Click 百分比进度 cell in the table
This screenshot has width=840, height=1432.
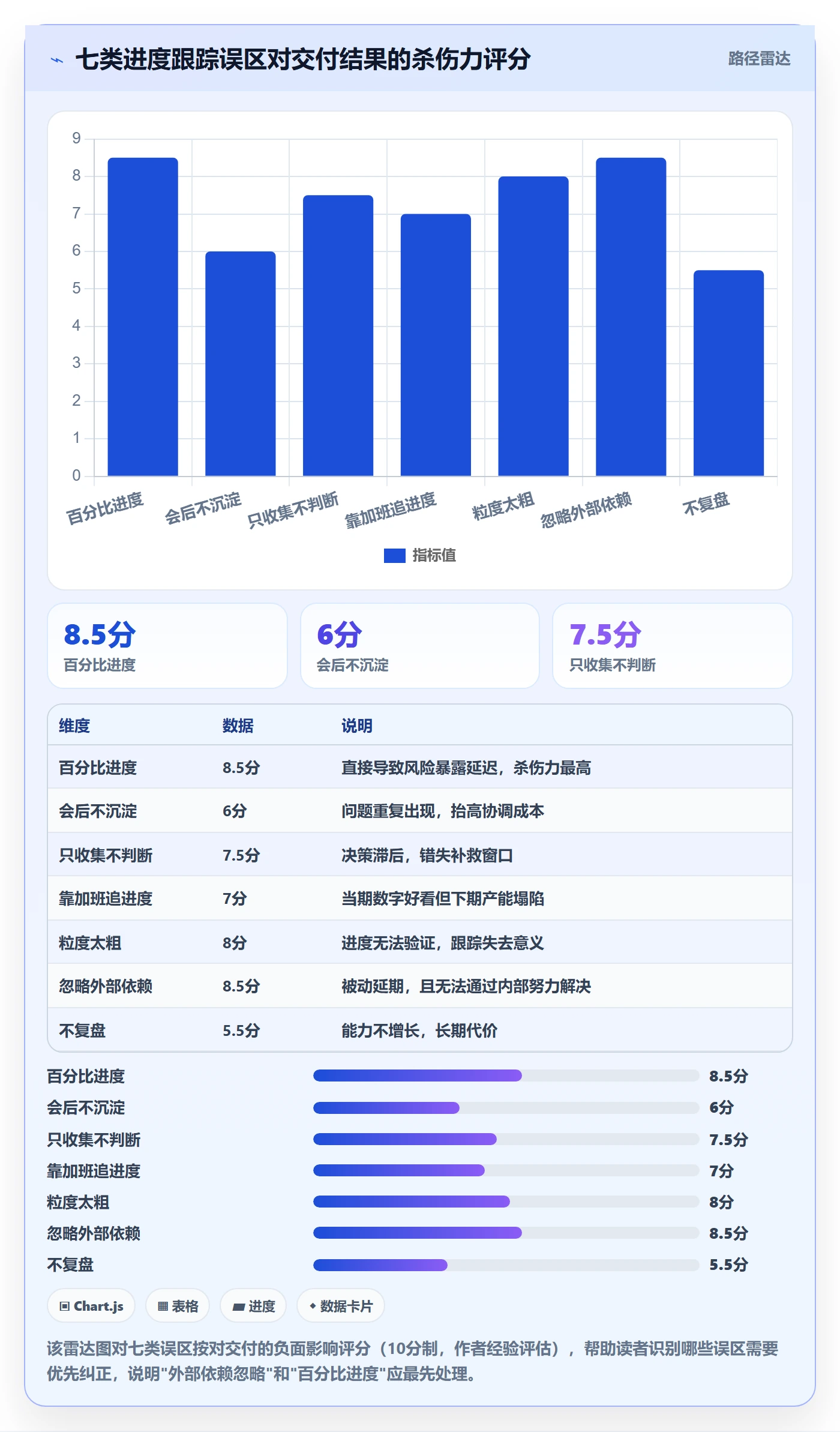click(98, 768)
